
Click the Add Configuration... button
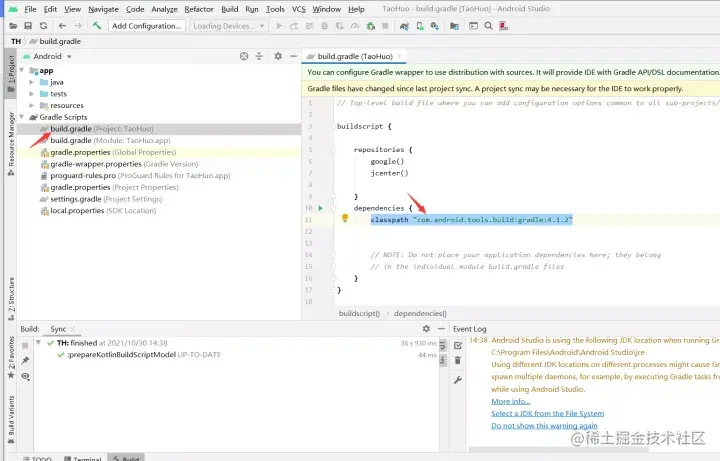[x=146, y=26]
